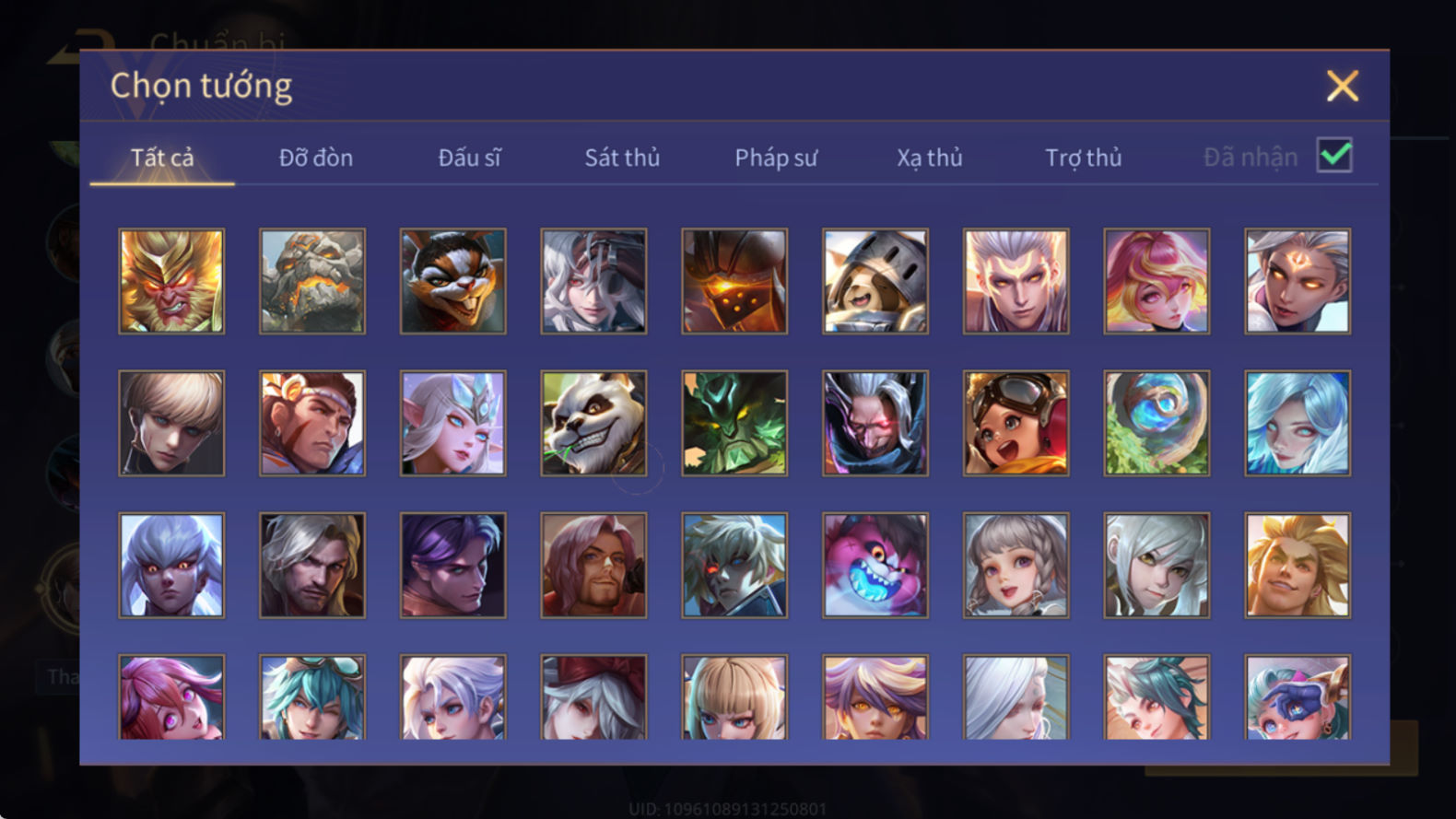This screenshot has height=819, width=1456.
Task: Select the Tất cả tab
Action: [x=162, y=158]
